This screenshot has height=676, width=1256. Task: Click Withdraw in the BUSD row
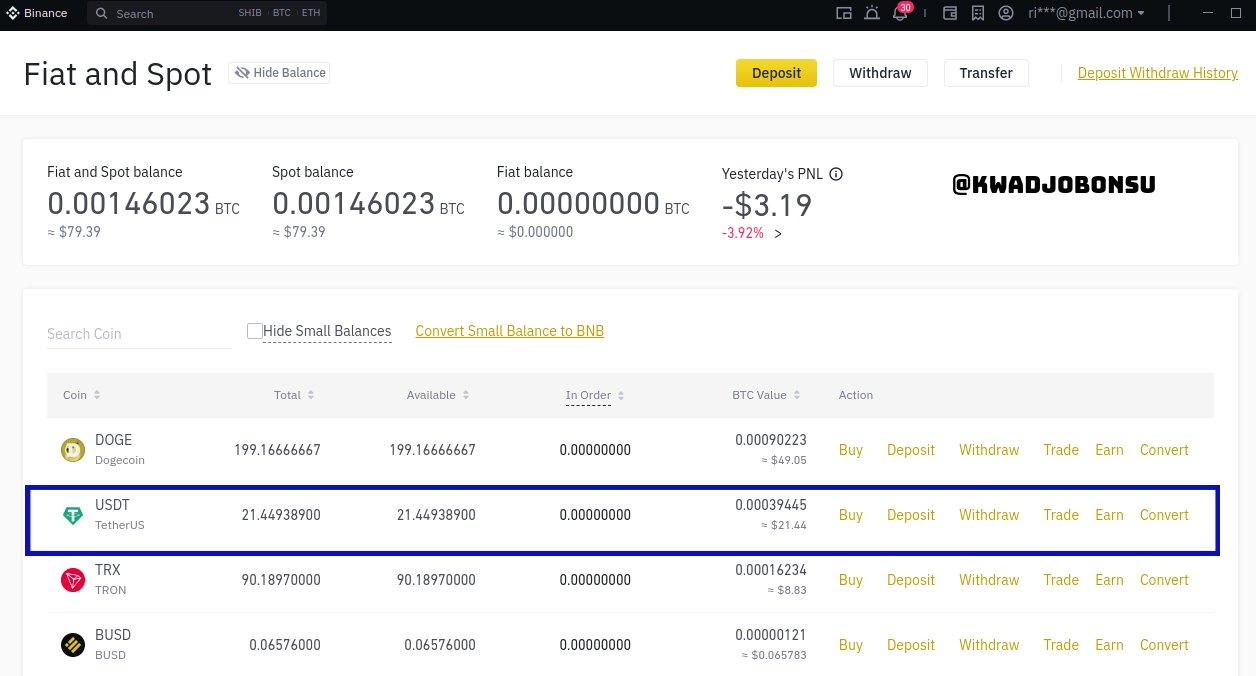click(x=989, y=645)
